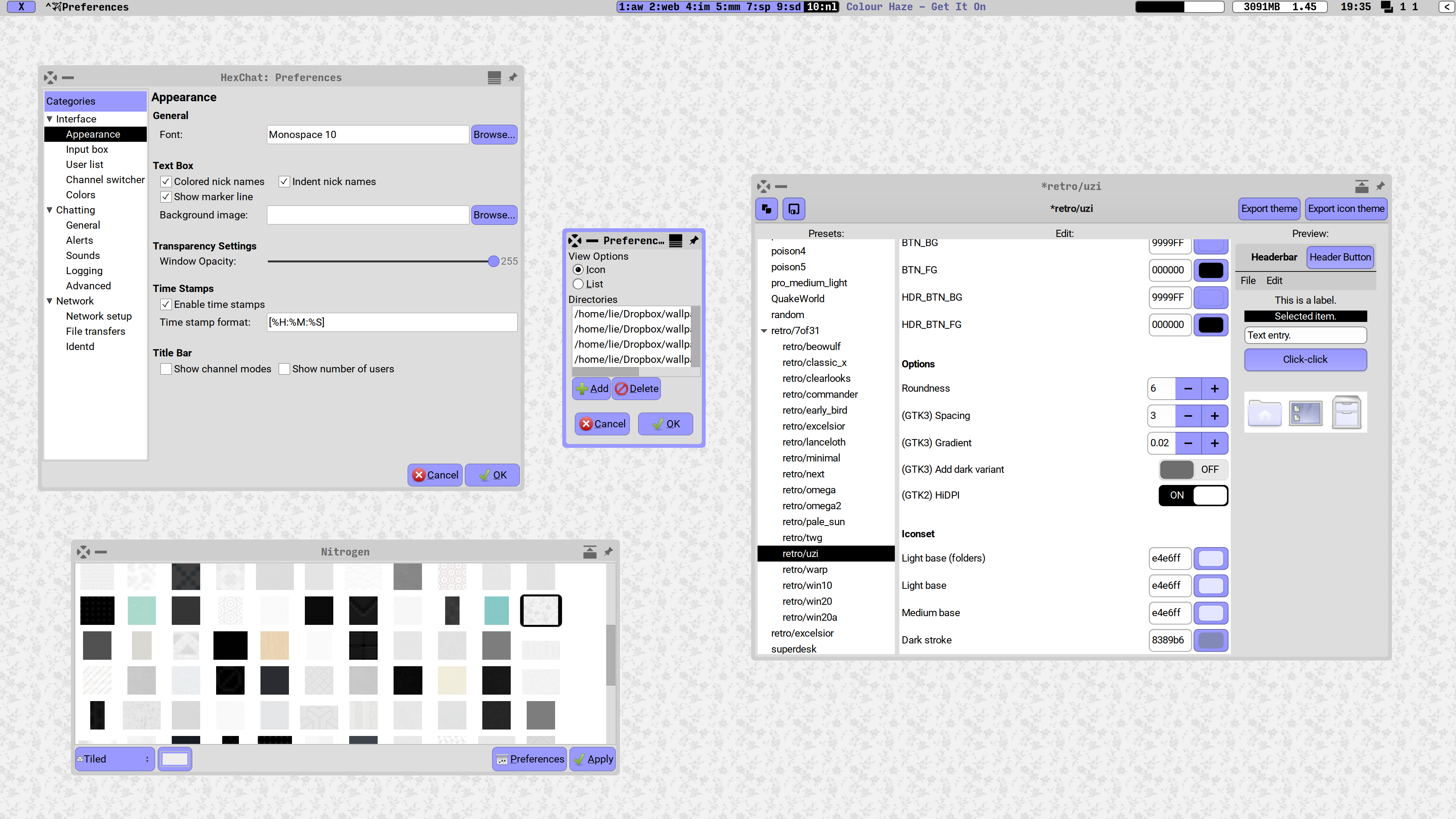Toggle the Colored nick names checkbox
1456x819 pixels.
click(166, 182)
